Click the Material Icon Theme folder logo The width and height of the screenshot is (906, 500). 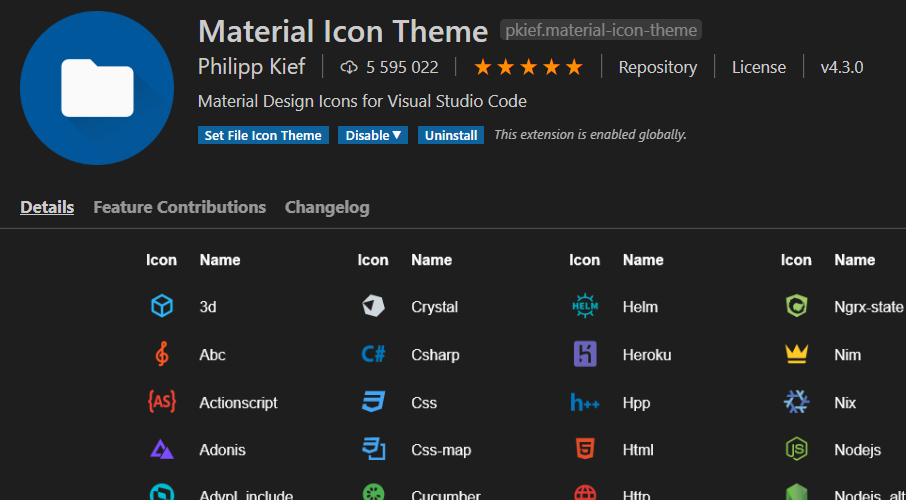click(x=97, y=88)
